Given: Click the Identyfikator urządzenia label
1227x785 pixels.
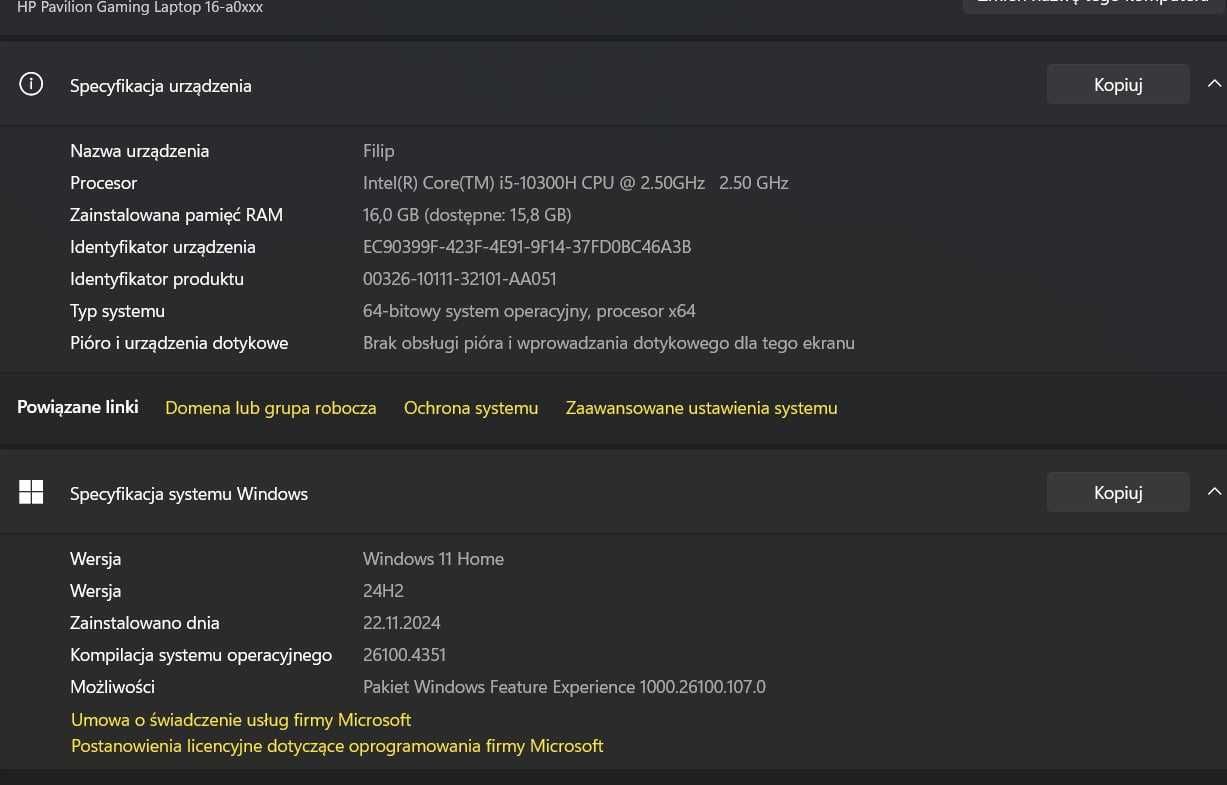Looking at the screenshot, I should pyautogui.click(x=163, y=247).
